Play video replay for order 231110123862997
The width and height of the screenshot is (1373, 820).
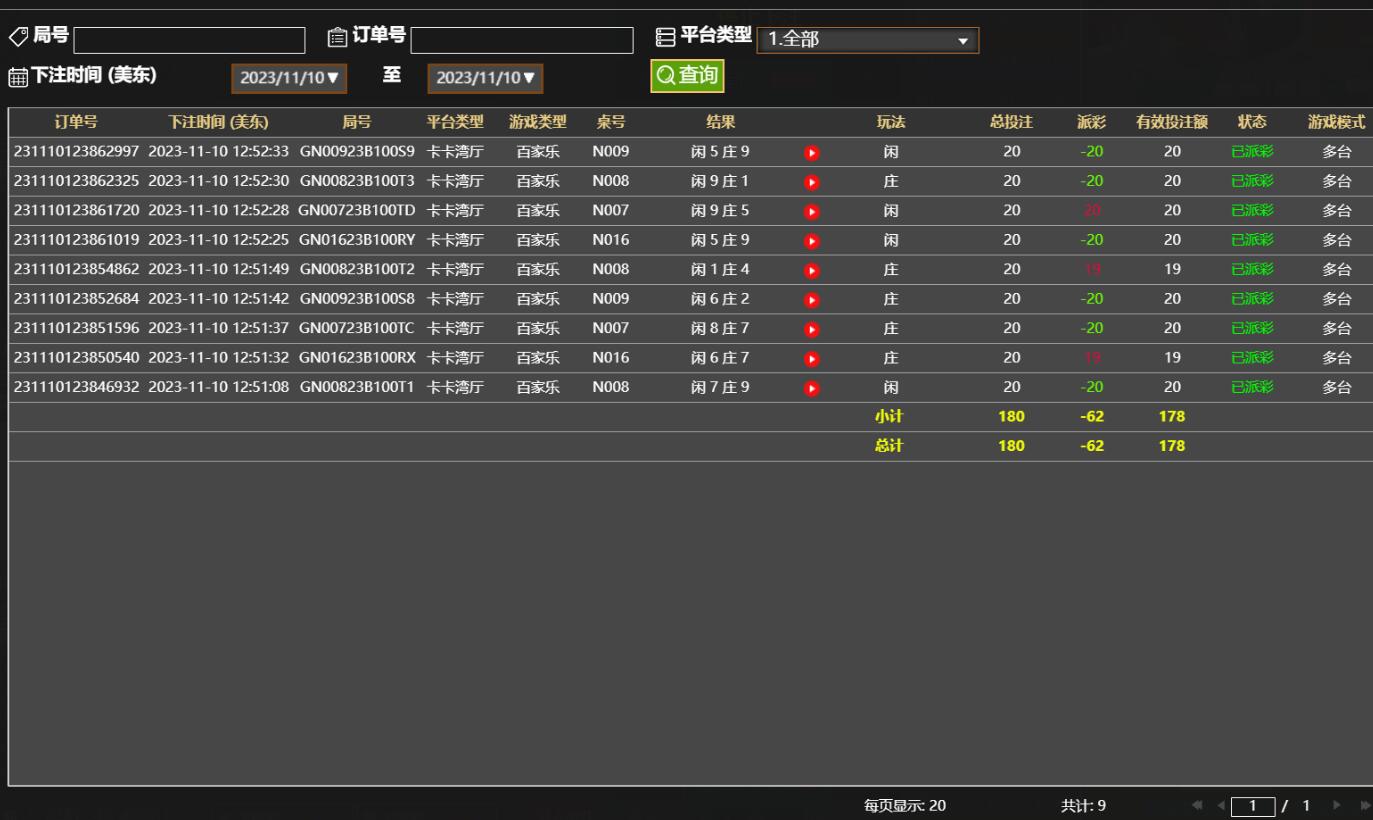click(x=812, y=153)
